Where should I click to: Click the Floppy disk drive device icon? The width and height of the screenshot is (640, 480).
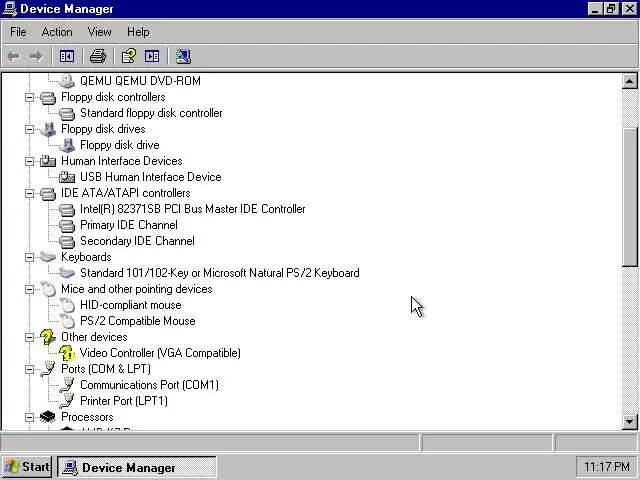click(x=67, y=145)
